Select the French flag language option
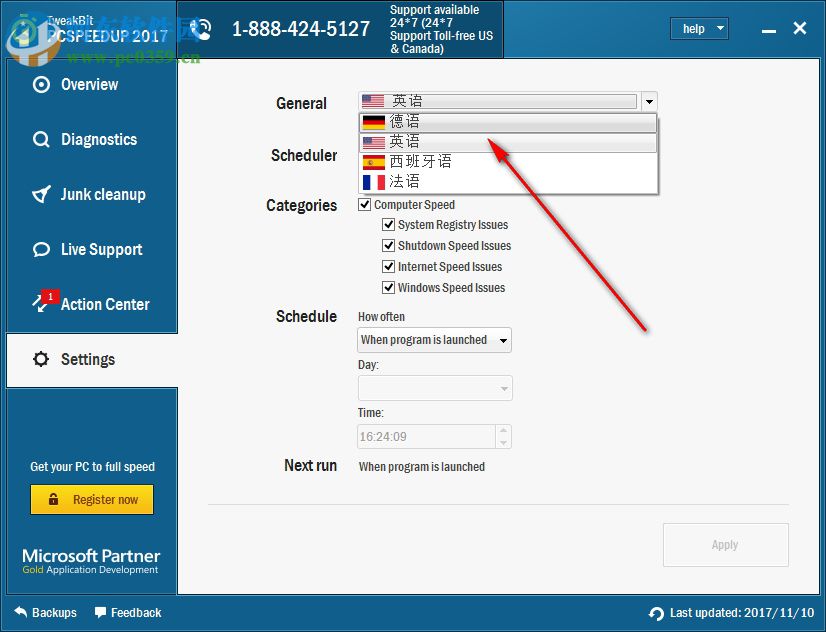826x632 pixels. (x=374, y=182)
